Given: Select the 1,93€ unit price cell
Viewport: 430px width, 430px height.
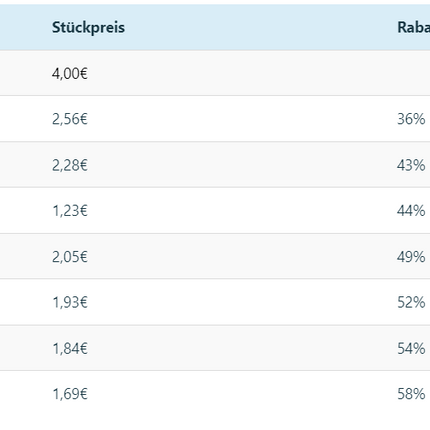Looking at the screenshot, I should [70, 302].
